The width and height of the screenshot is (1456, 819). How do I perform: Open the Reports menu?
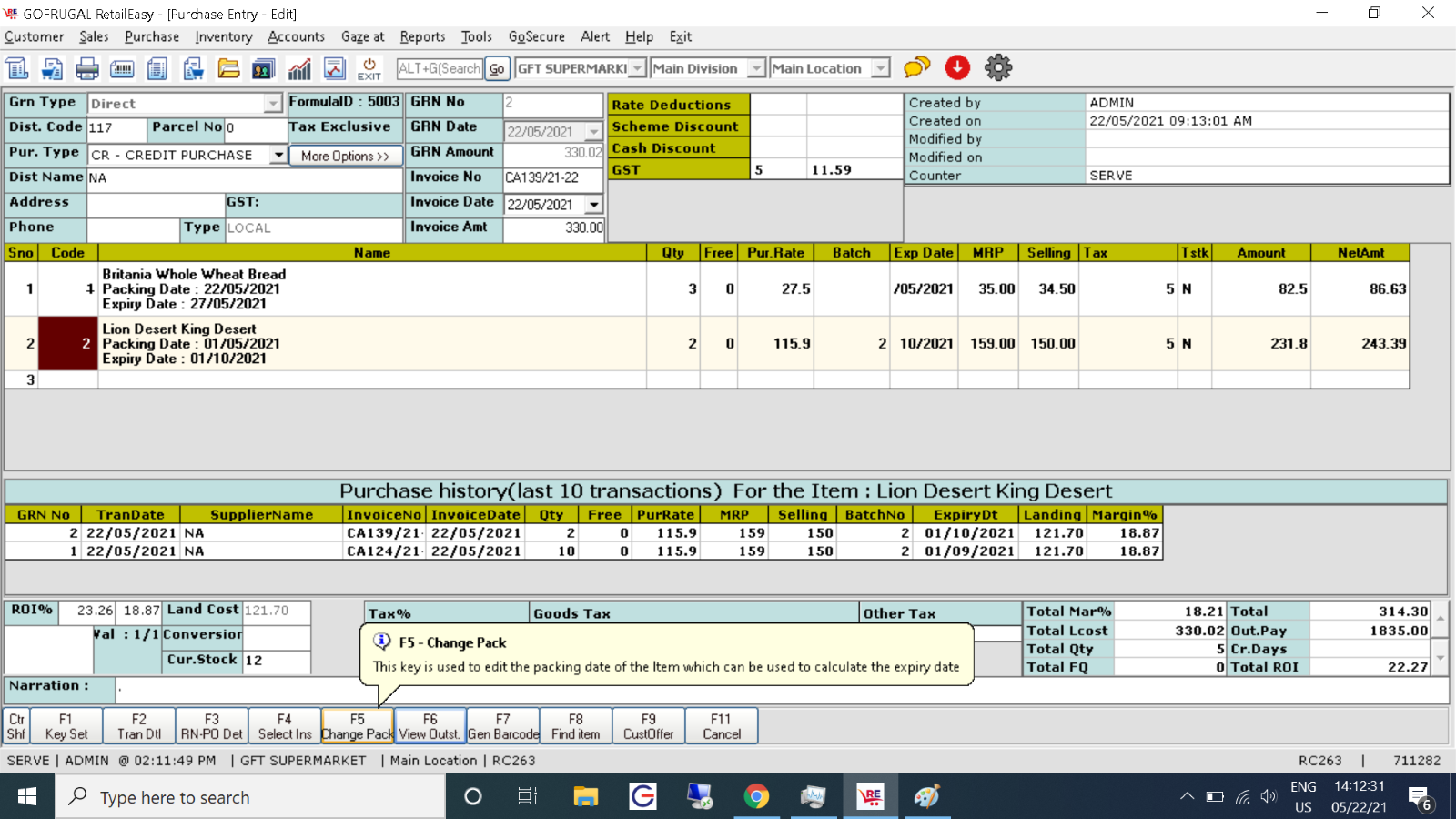pos(422,36)
